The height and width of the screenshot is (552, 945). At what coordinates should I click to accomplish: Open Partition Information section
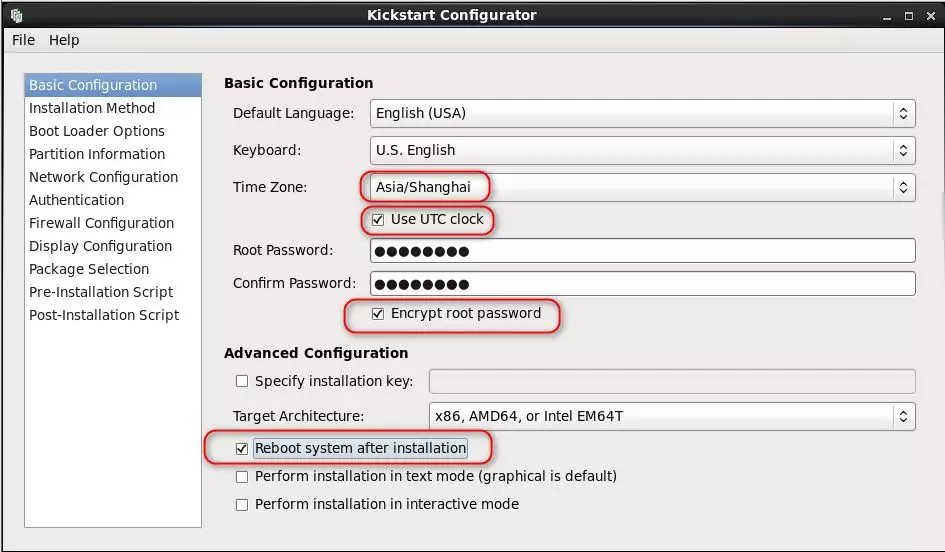(97, 154)
